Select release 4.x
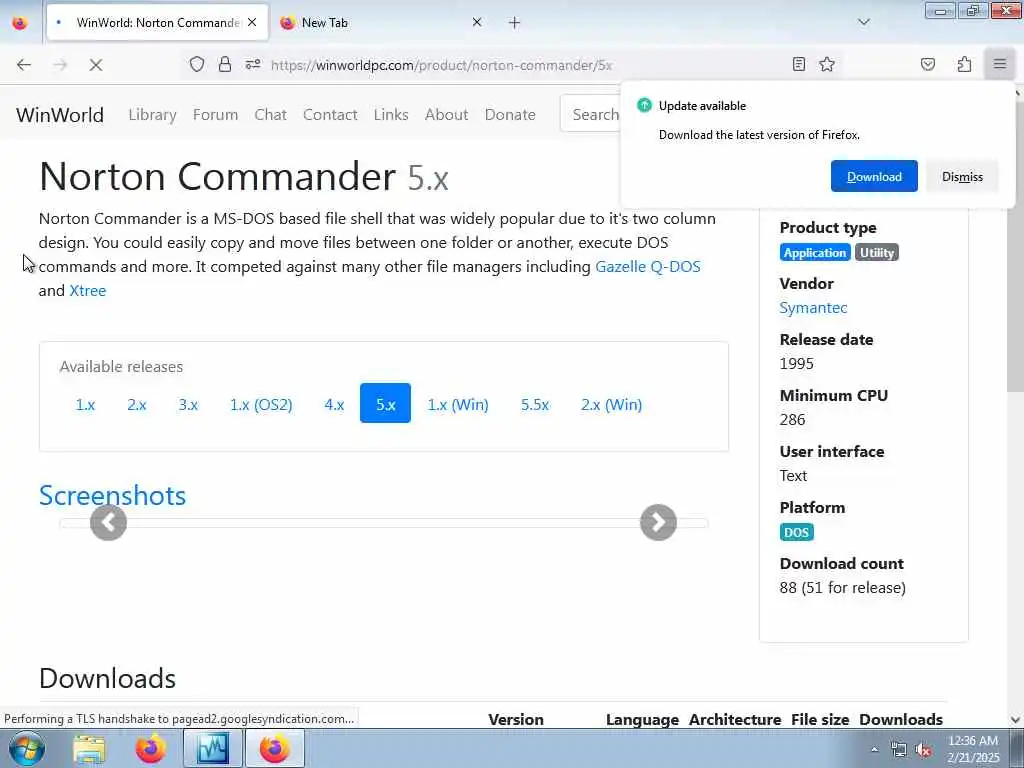Image resolution: width=1024 pixels, height=768 pixels. click(334, 404)
